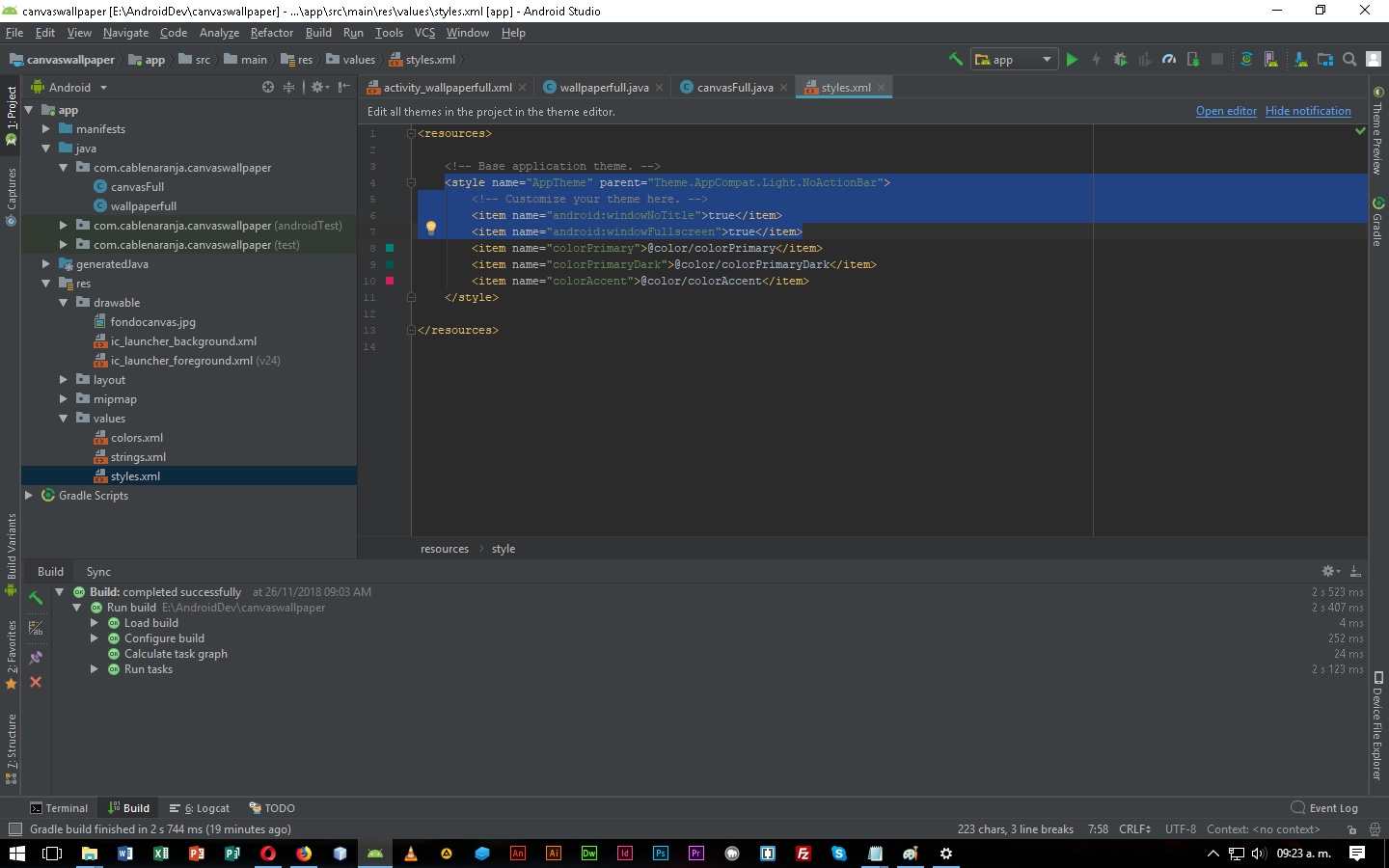Expand the Load build node
1389x868 pixels.
click(95, 623)
